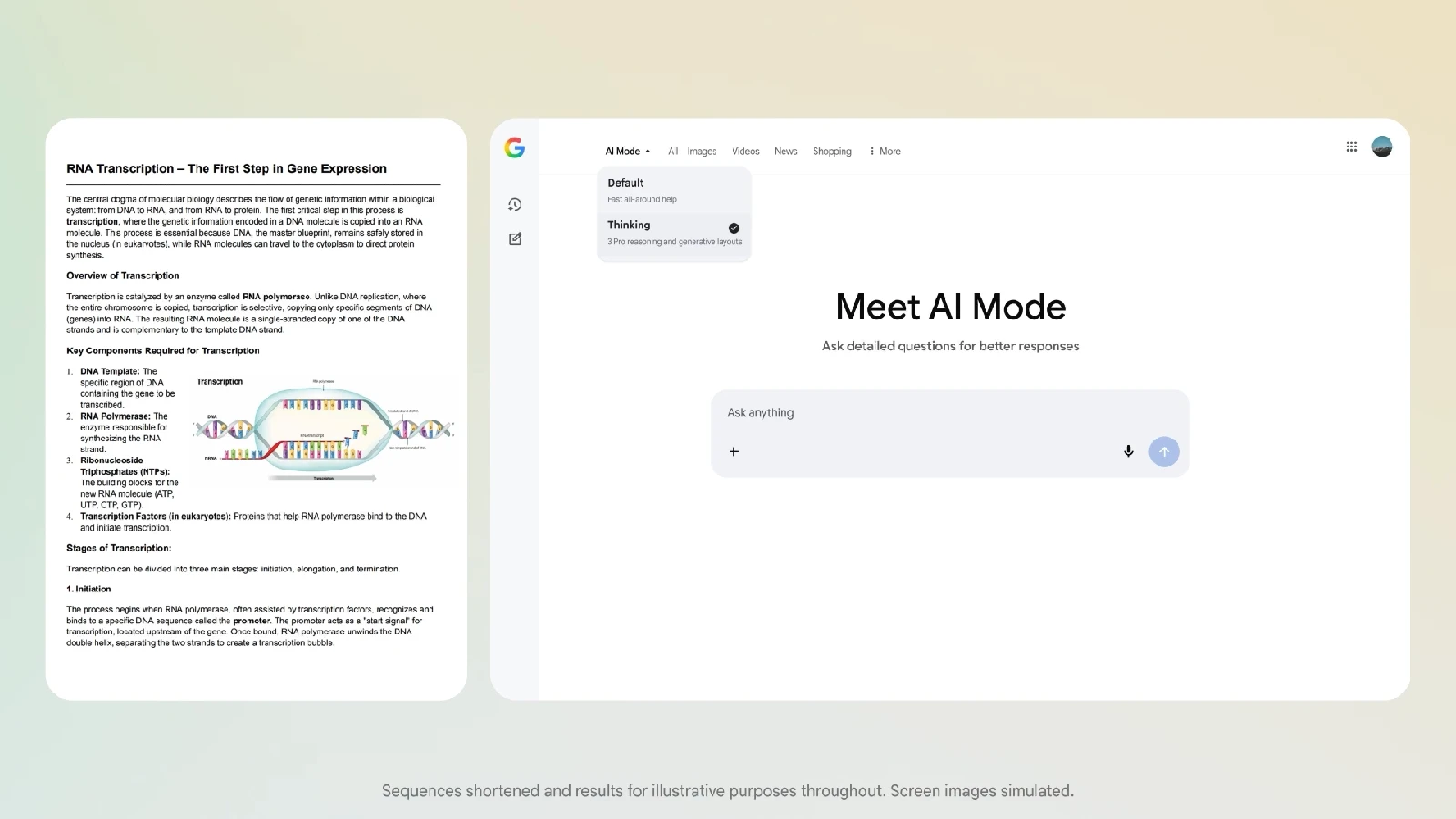Activate microphone voice input

1128,451
